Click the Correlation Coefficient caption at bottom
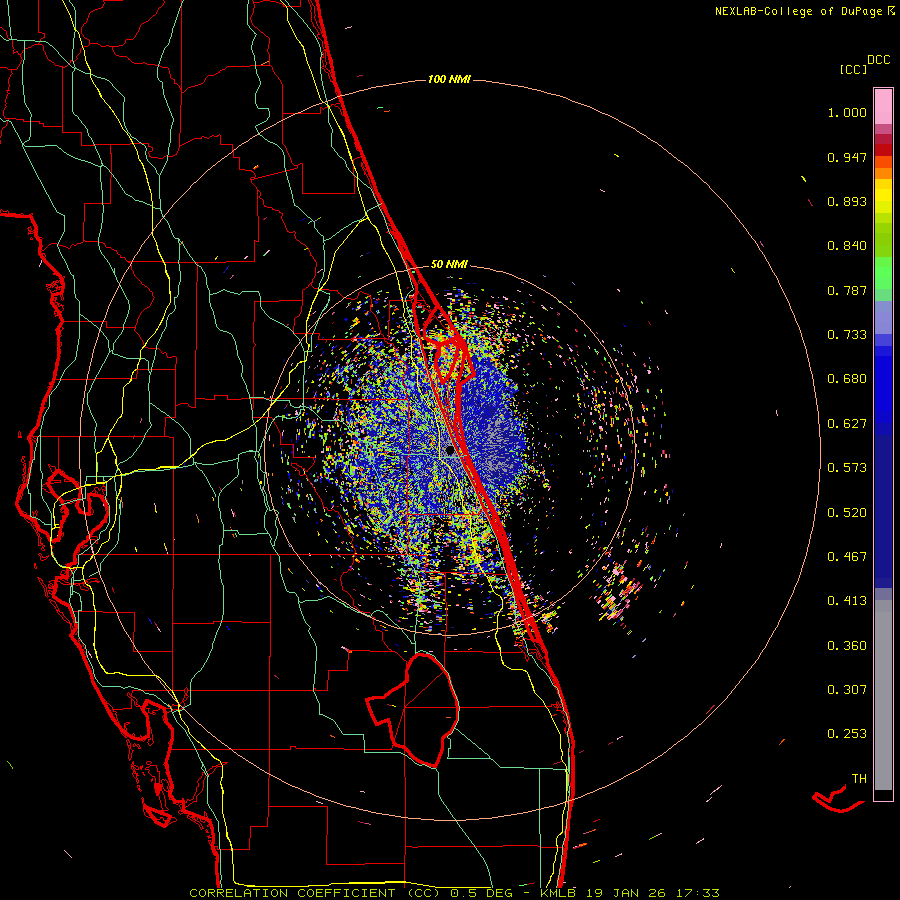Screen dimensions: 900x900 (454, 893)
